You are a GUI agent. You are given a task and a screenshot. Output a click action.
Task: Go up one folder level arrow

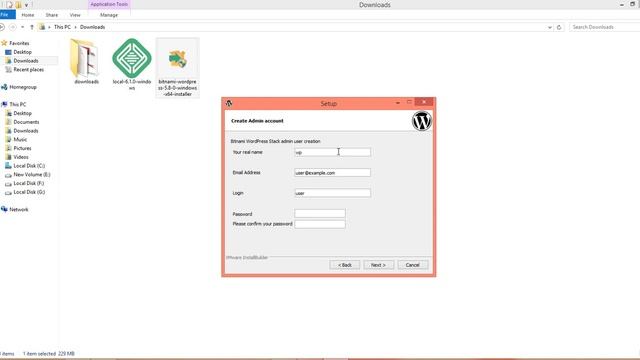pos(32,27)
